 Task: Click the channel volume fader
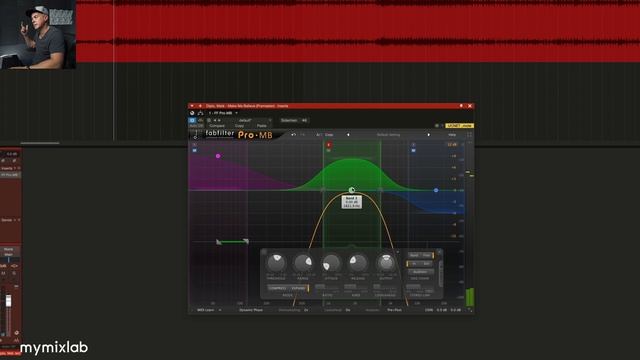point(8,301)
